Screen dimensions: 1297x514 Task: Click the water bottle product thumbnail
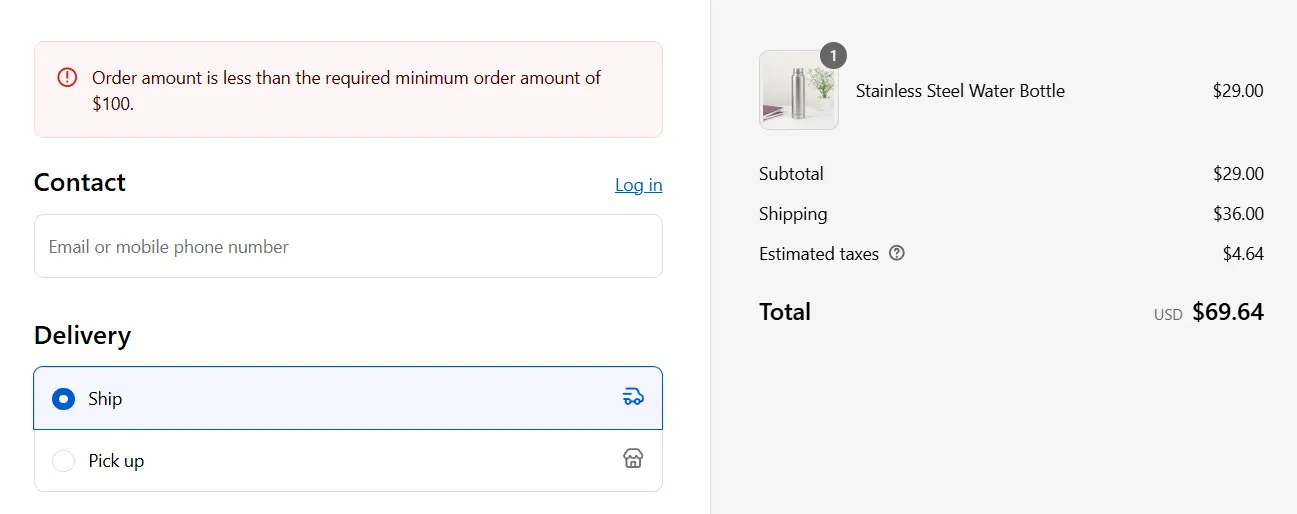pos(798,91)
